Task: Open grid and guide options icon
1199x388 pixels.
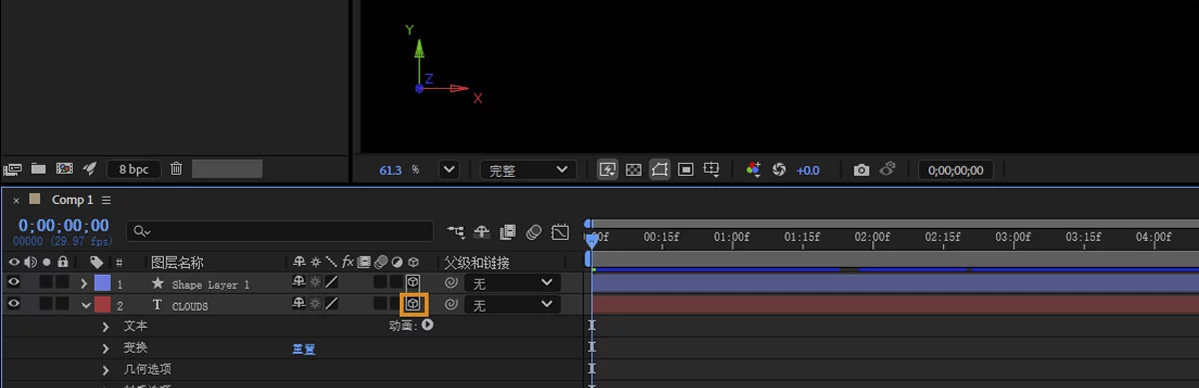Action: 712,170
